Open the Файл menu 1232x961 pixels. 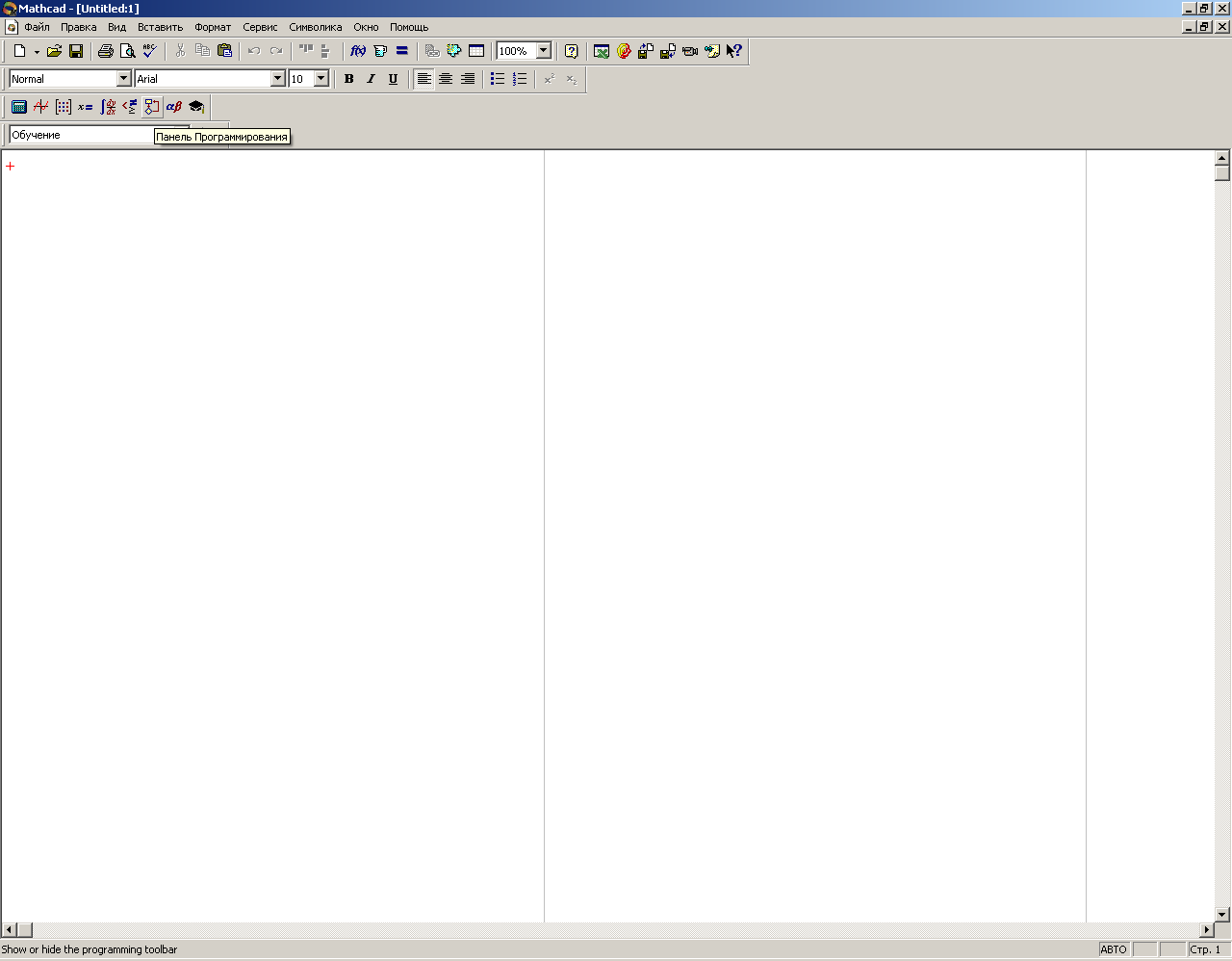pos(37,27)
